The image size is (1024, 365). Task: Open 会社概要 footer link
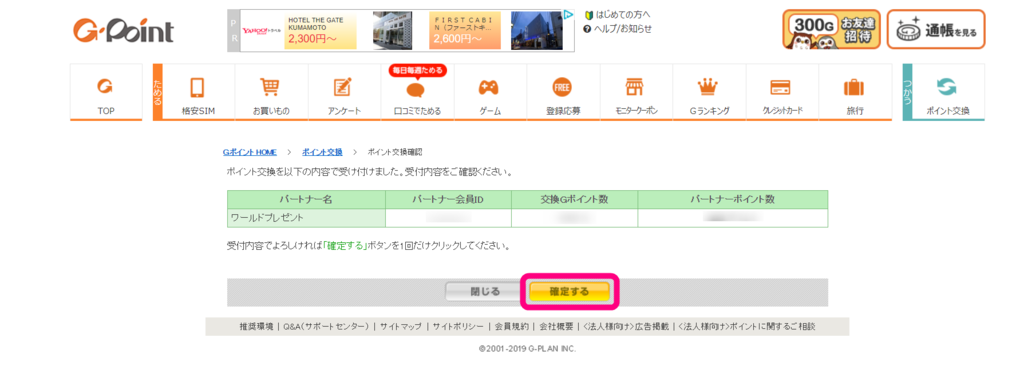[x=556, y=326]
